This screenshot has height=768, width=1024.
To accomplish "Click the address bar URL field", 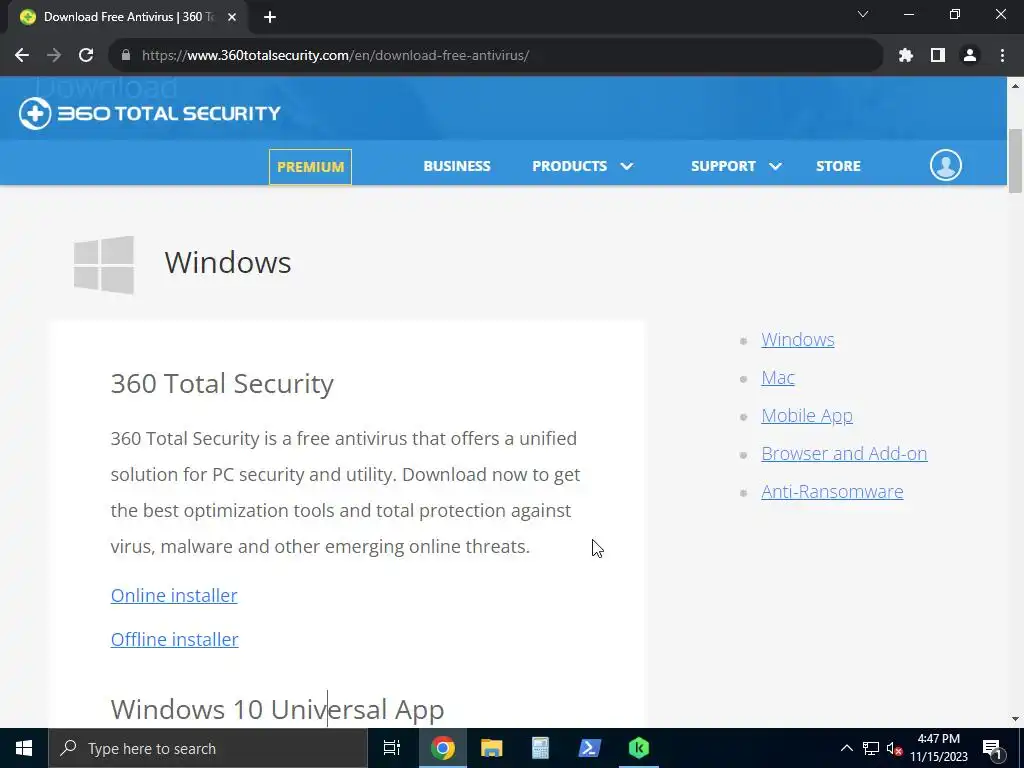I will tap(496, 56).
